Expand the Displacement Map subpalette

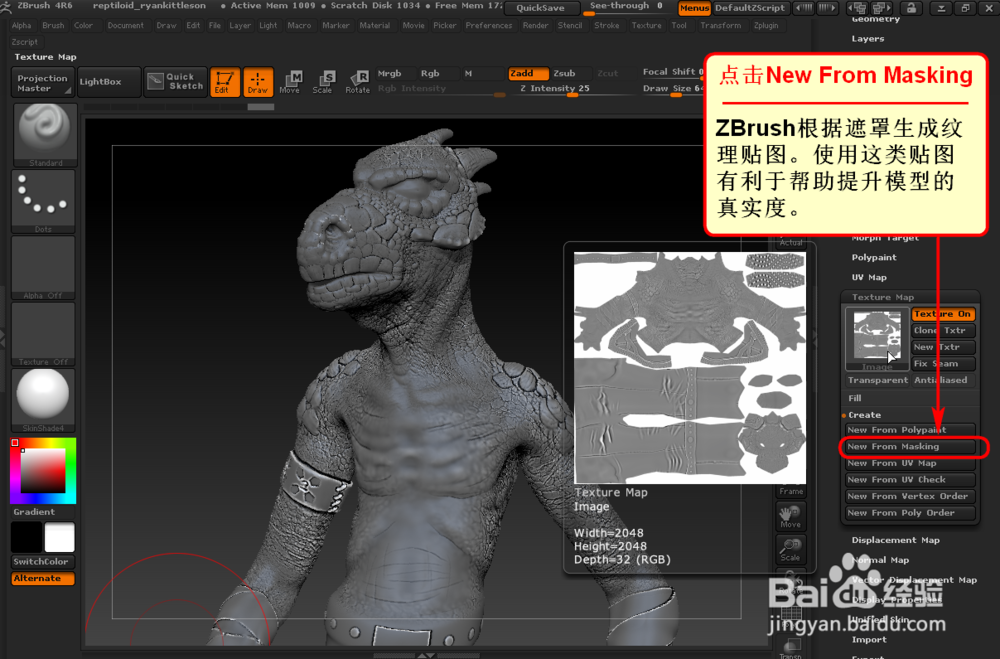coord(895,540)
